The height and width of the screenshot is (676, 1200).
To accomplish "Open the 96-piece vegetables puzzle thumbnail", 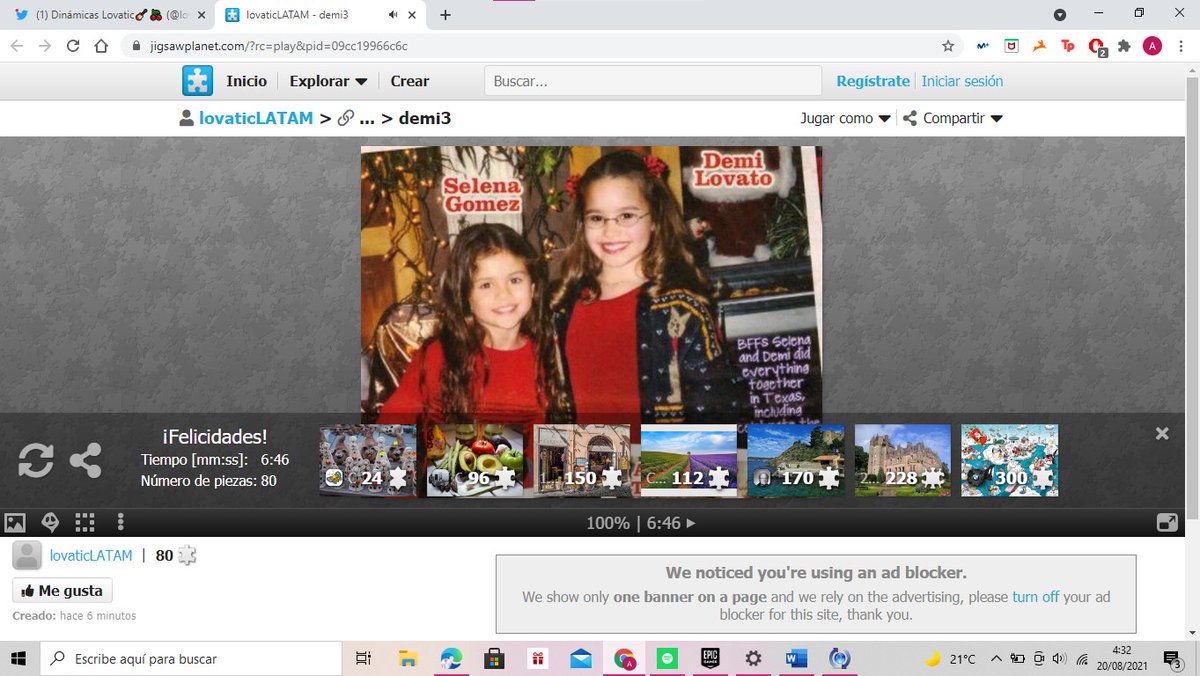I will [x=475, y=460].
